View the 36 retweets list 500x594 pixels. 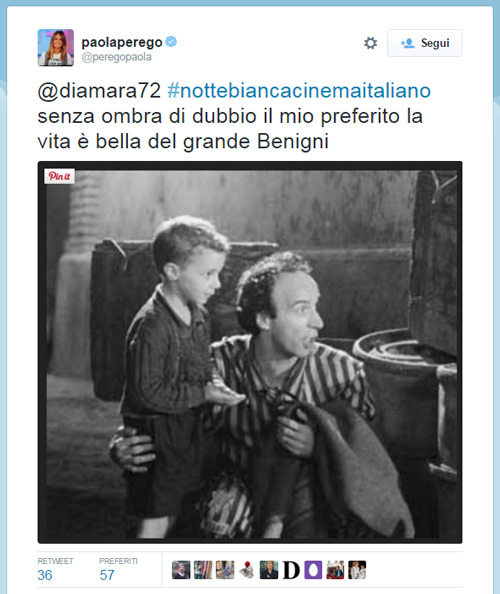55,569
